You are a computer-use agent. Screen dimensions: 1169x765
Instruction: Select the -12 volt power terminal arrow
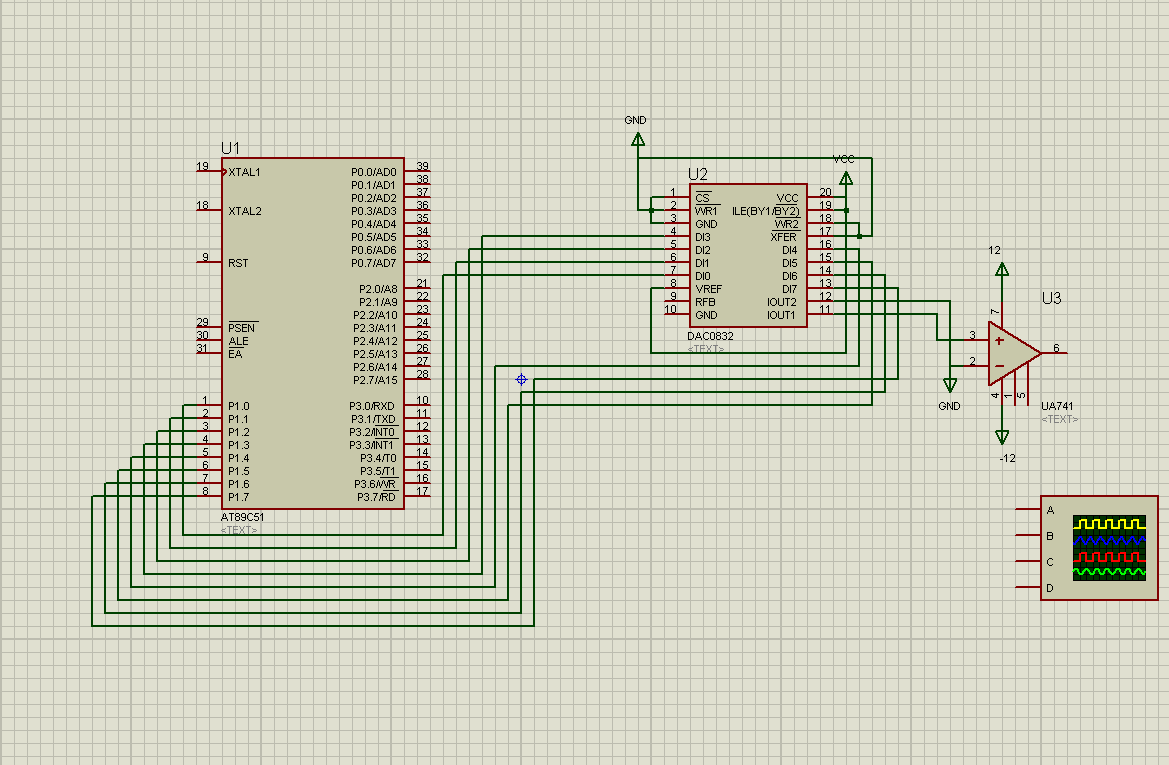(1002, 437)
